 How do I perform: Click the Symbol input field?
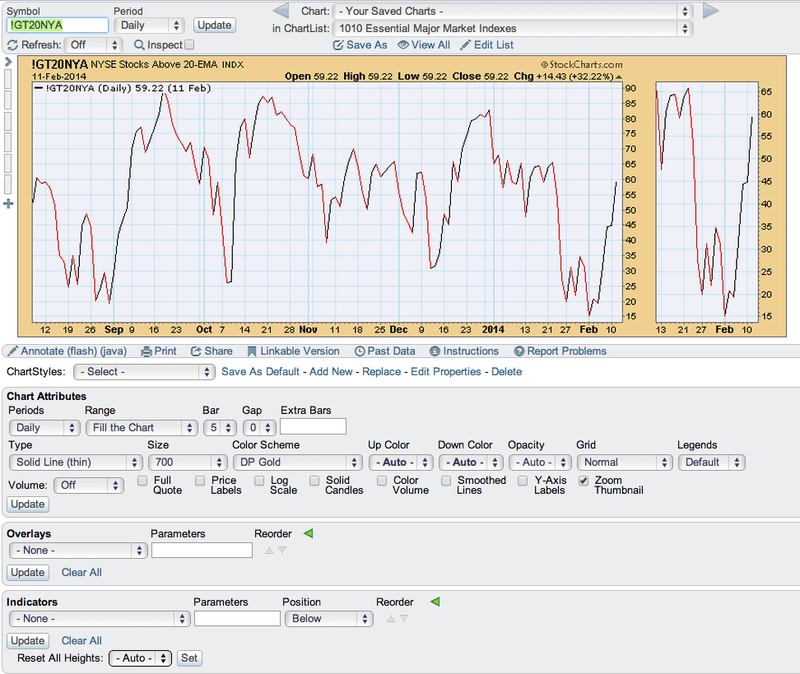coord(56,25)
